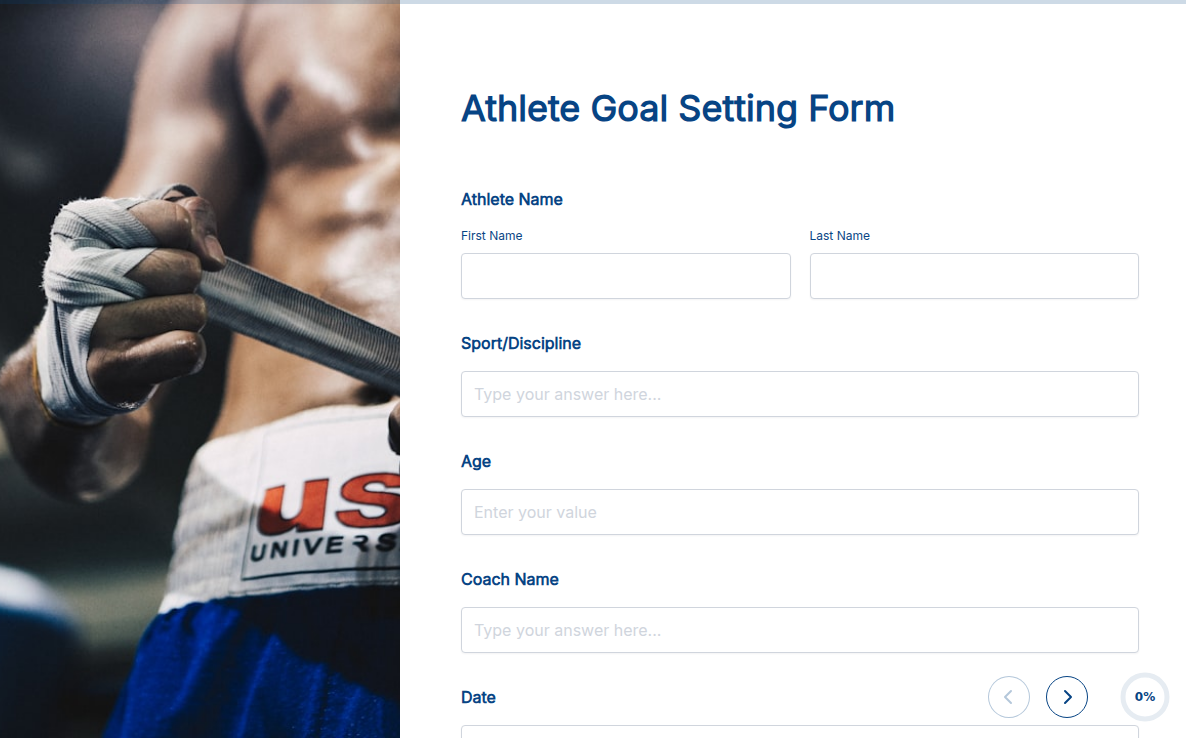Click the Date question label
Screen dimensions: 1200x738
coord(478,697)
